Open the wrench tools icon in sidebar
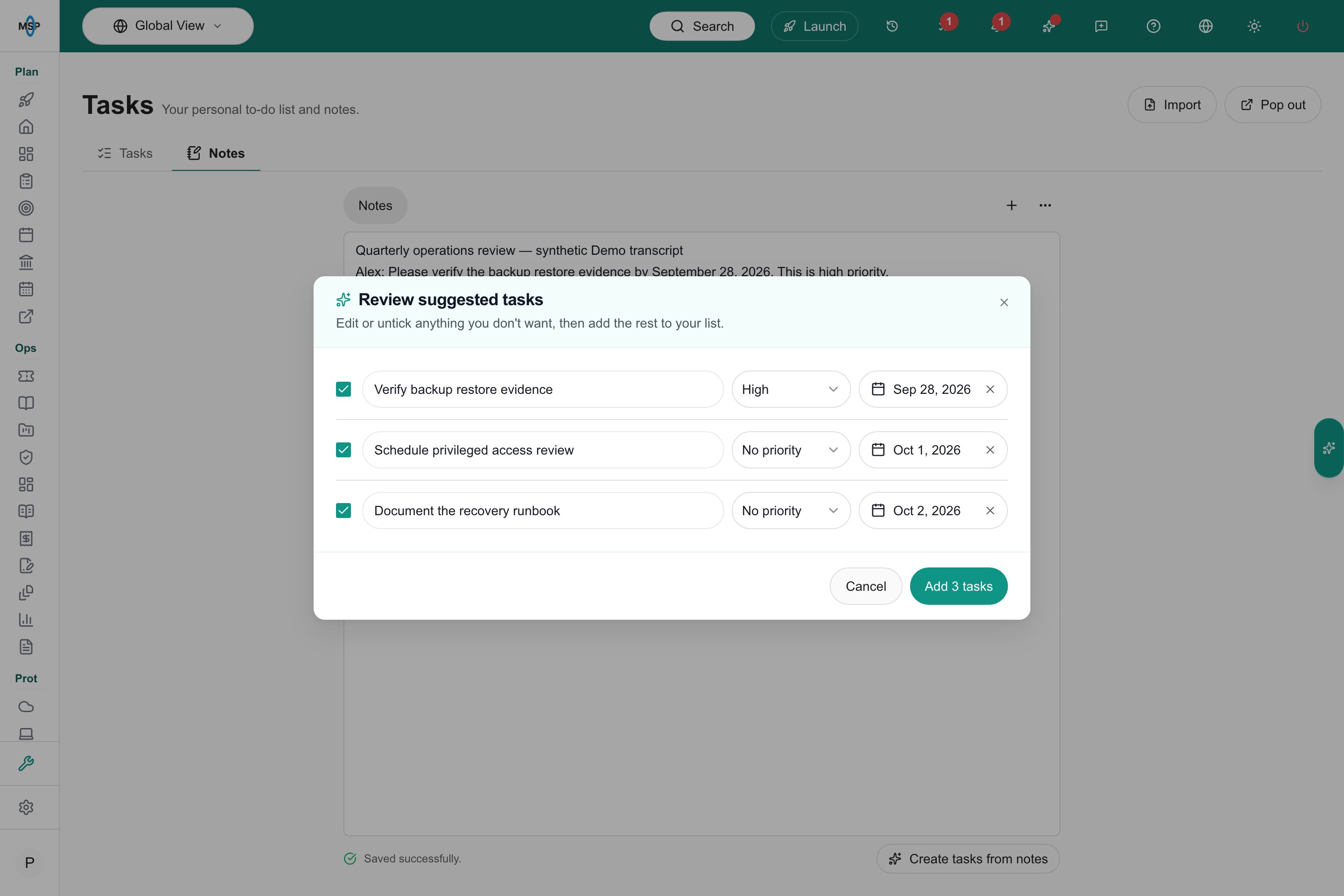Image resolution: width=1344 pixels, height=896 pixels. point(26,763)
